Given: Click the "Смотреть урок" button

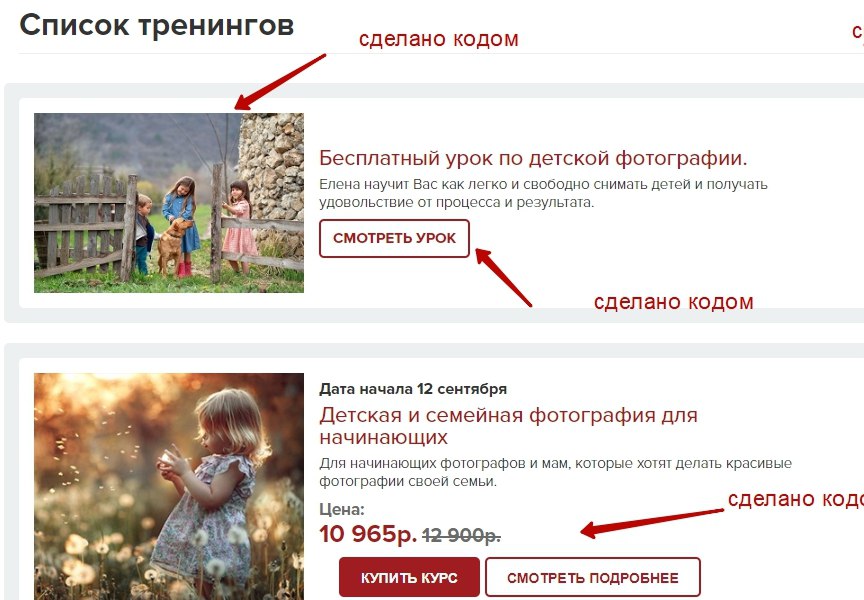Looking at the screenshot, I should coord(394,239).
